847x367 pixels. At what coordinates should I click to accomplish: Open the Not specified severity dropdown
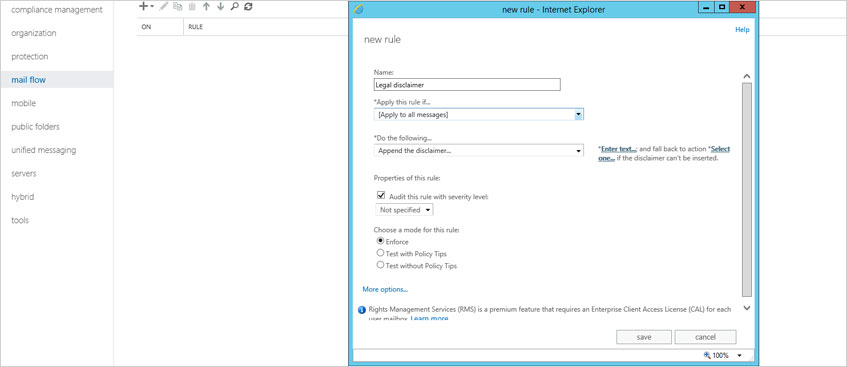[404, 210]
